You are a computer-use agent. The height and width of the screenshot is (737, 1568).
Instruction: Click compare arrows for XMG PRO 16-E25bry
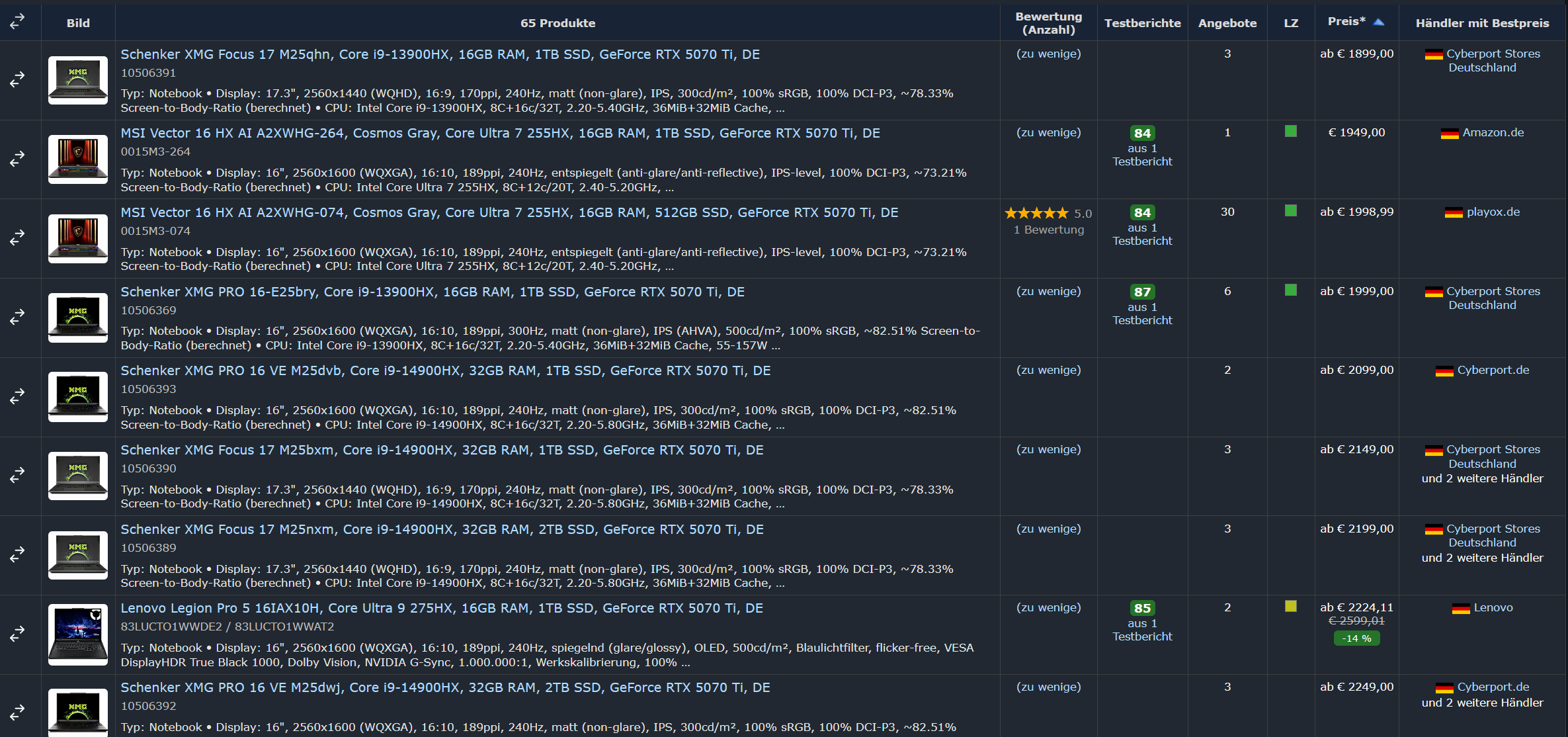tap(17, 317)
